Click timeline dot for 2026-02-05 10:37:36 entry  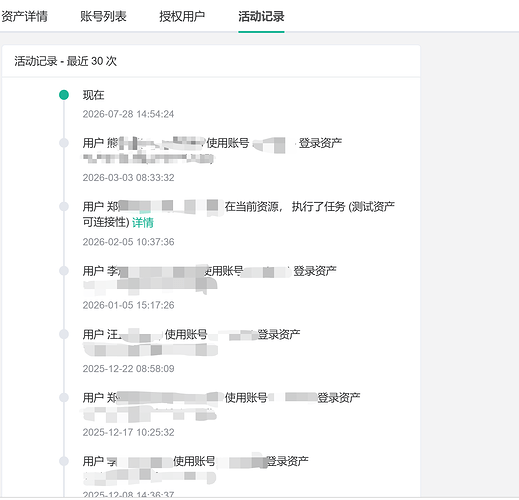point(64,206)
